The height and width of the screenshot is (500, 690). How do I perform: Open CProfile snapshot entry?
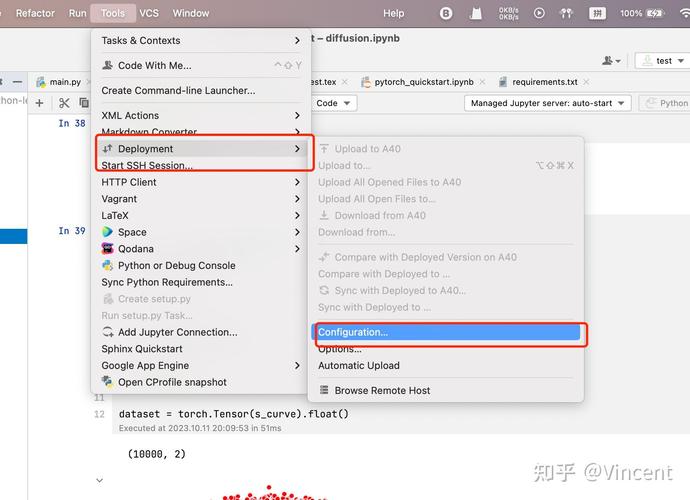pyautogui.click(x=201, y=382)
